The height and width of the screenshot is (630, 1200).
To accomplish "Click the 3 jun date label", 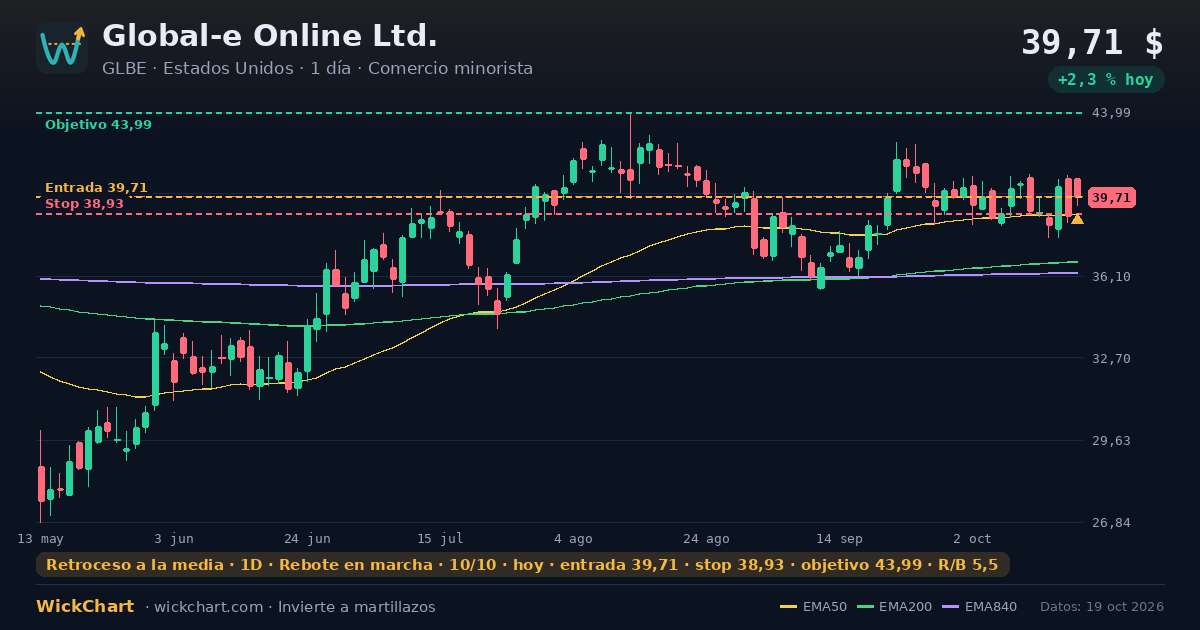I will pos(174,538).
